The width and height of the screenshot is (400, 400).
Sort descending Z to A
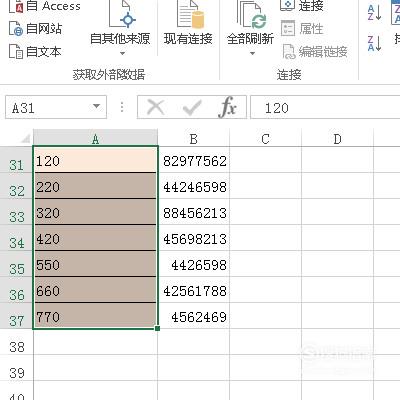pos(374,43)
